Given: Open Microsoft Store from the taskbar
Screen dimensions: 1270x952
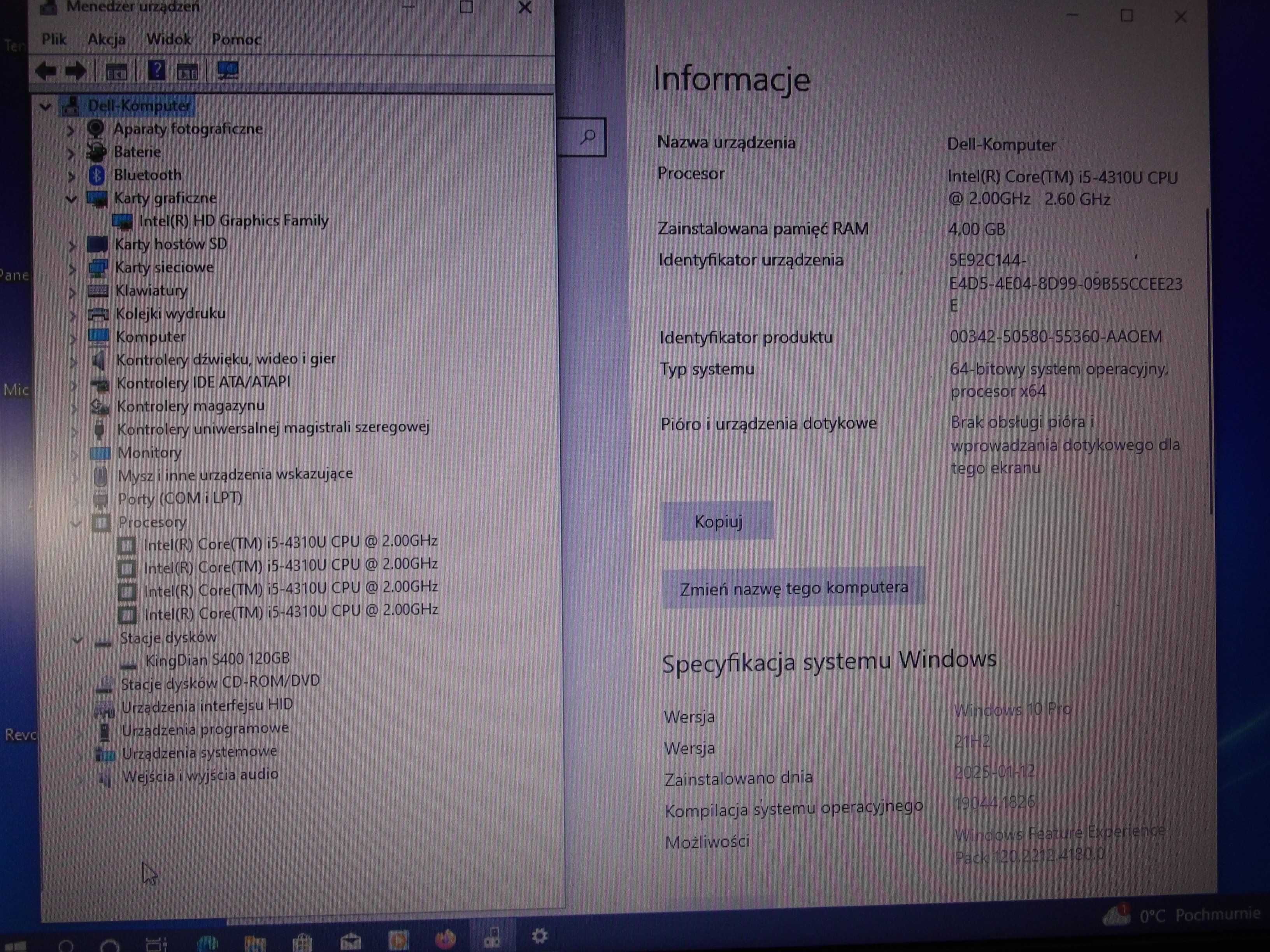Looking at the screenshot, I should tap(302, 942).
